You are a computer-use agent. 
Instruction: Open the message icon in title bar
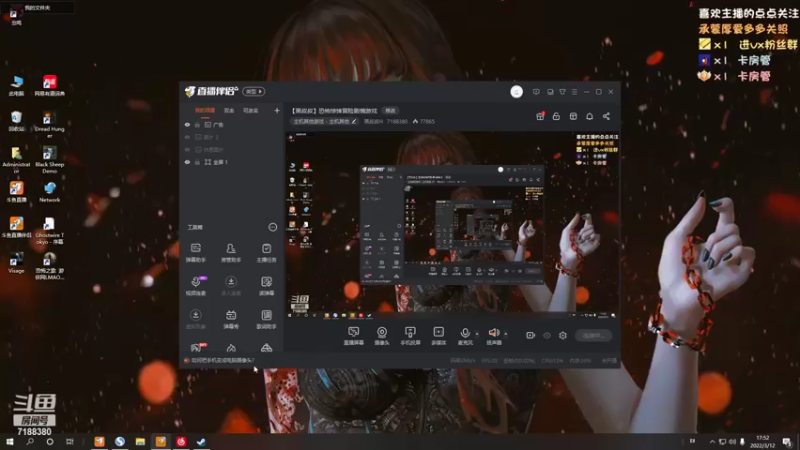(536, 92)
